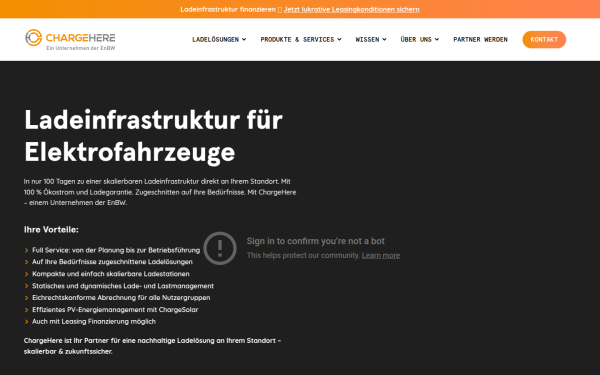Click 'Auf Ihre Bedürfnisse zugeschnittene Ladelösungen' item
The height and width of the screenshot is (375, 600).
[x=112, y=262]
